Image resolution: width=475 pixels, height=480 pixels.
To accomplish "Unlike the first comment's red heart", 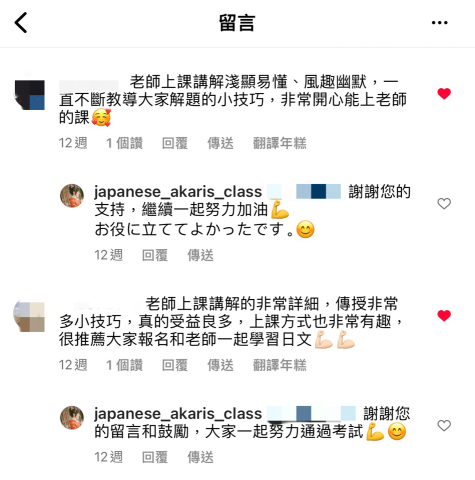I will (x=444, y=94).
